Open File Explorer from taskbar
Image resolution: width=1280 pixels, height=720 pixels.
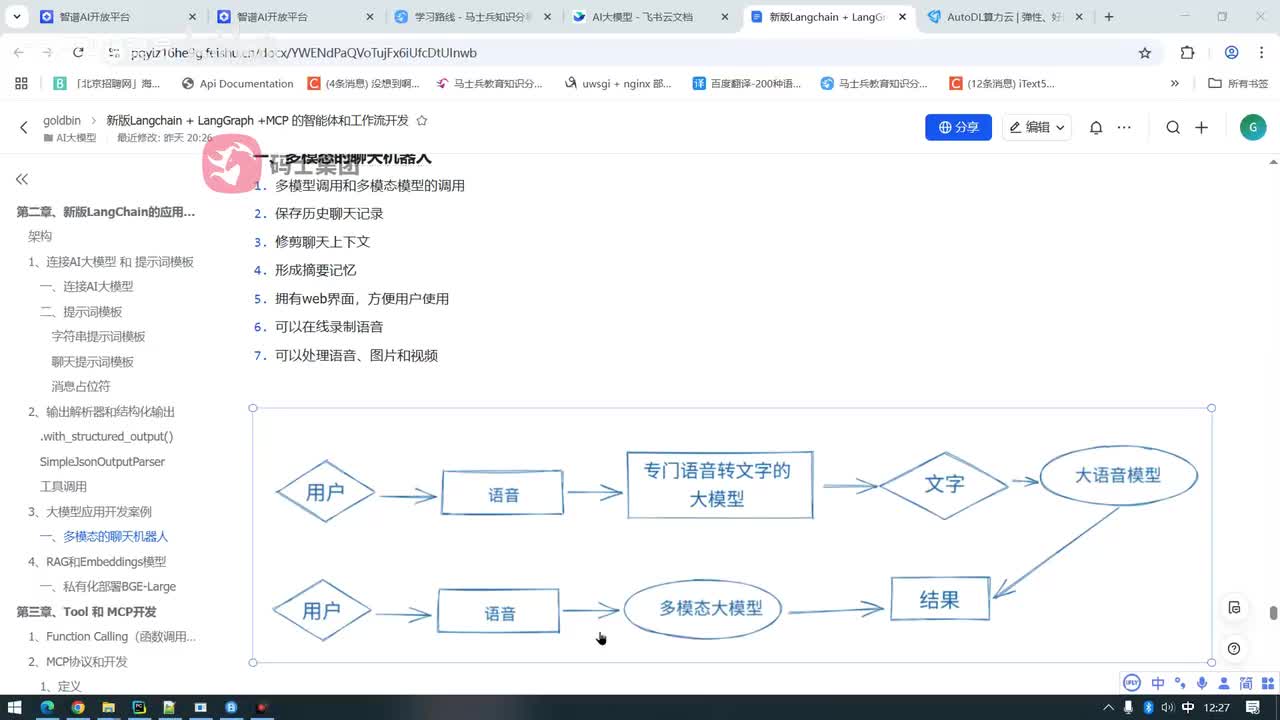(x=108, y=707)
